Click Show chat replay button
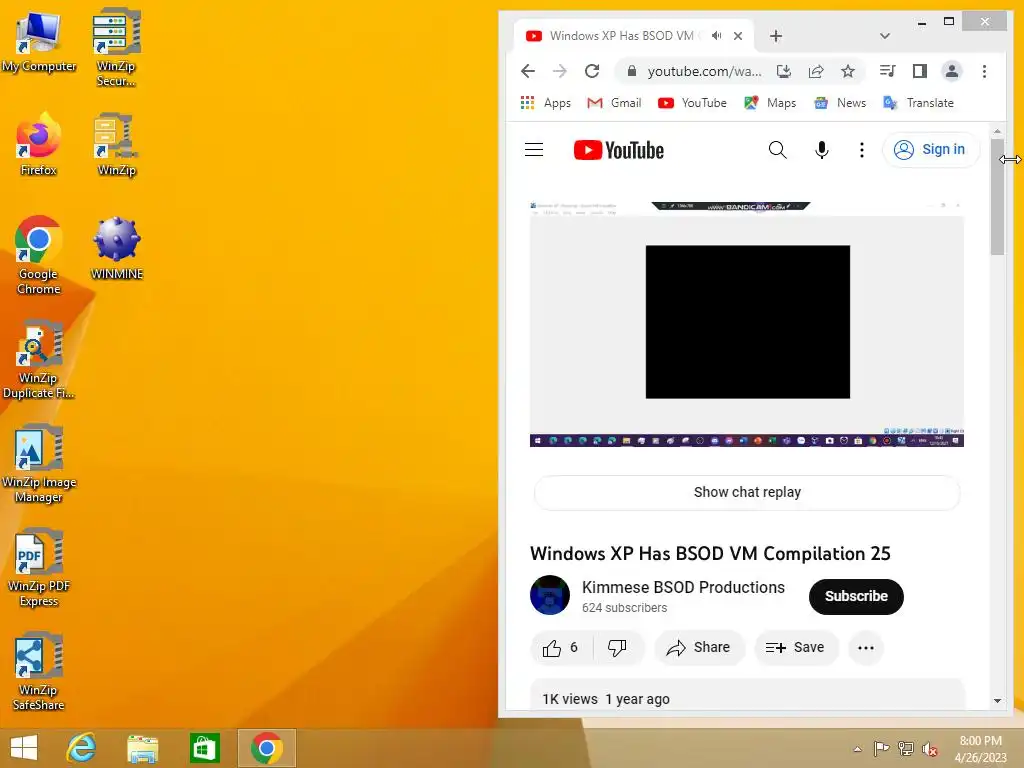The image size is (1024, 768). point(747,492)
